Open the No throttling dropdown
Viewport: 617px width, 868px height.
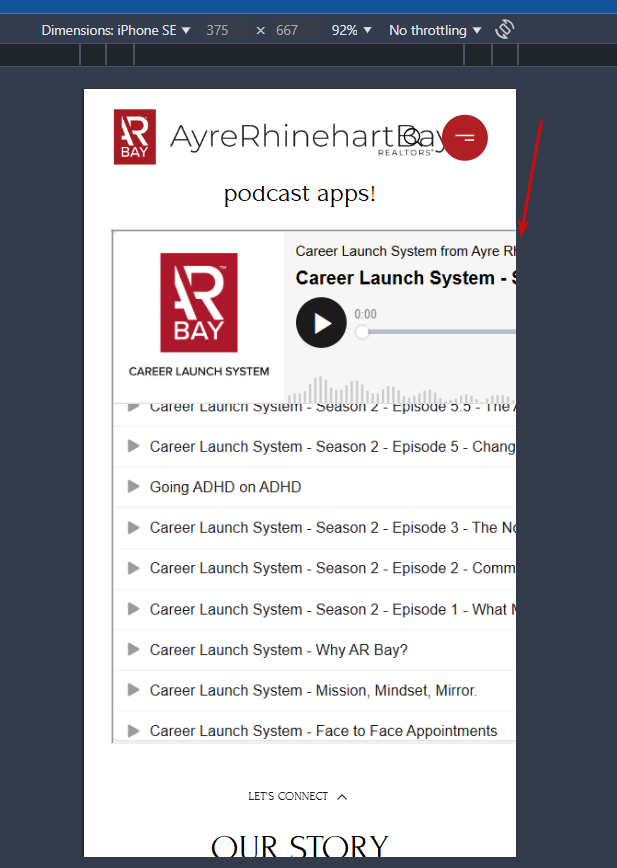click(435, 30)
